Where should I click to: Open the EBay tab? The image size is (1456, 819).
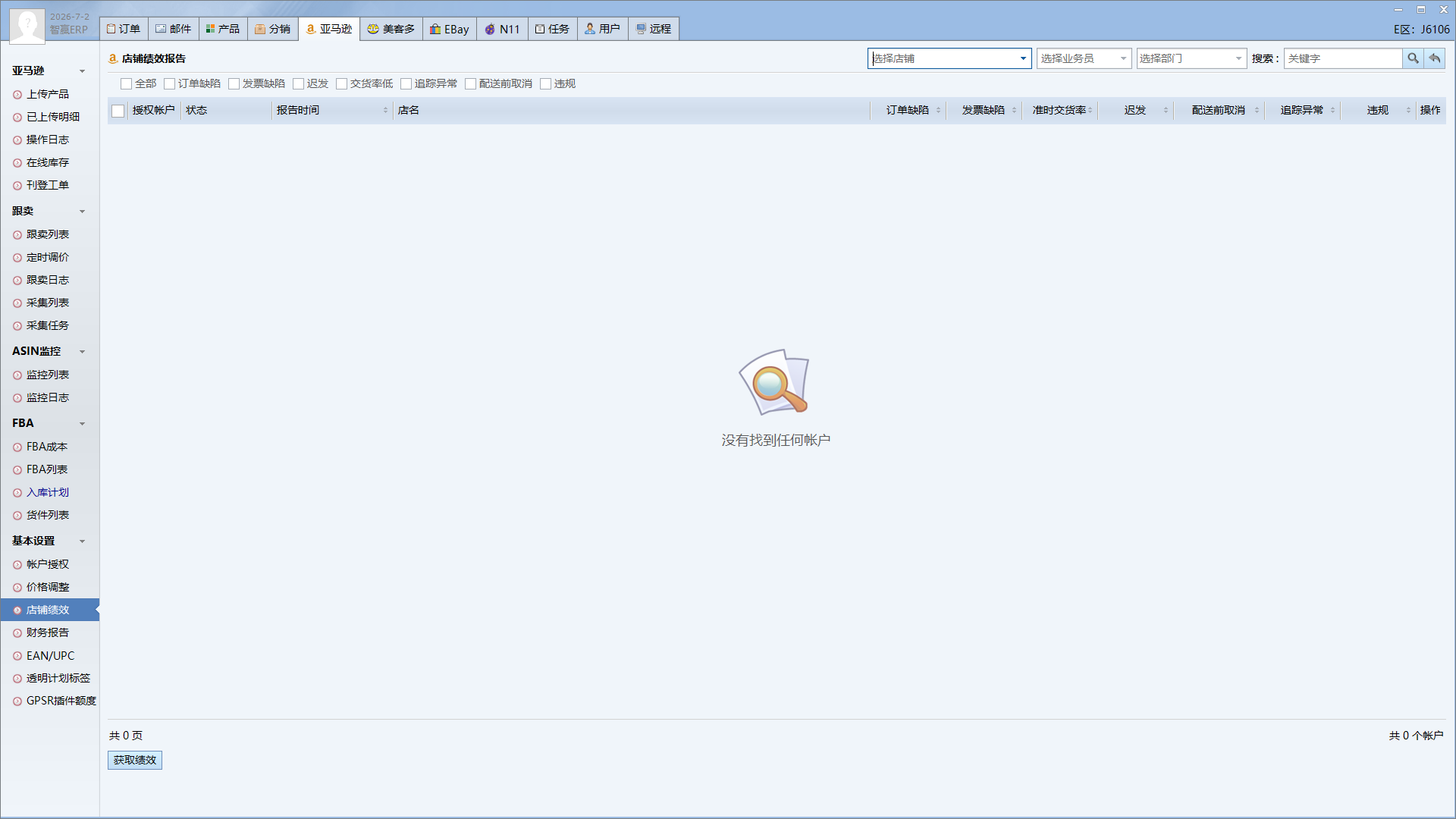tap(450, 29)
